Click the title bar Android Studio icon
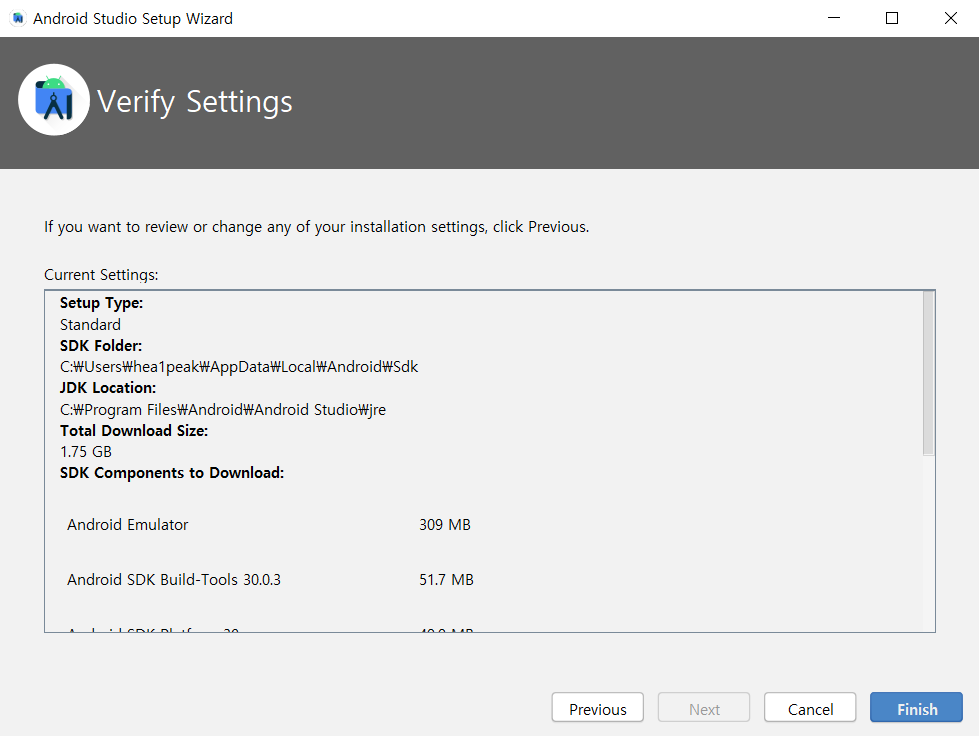This screenshot has height=736, width=979. pos(18,18)
